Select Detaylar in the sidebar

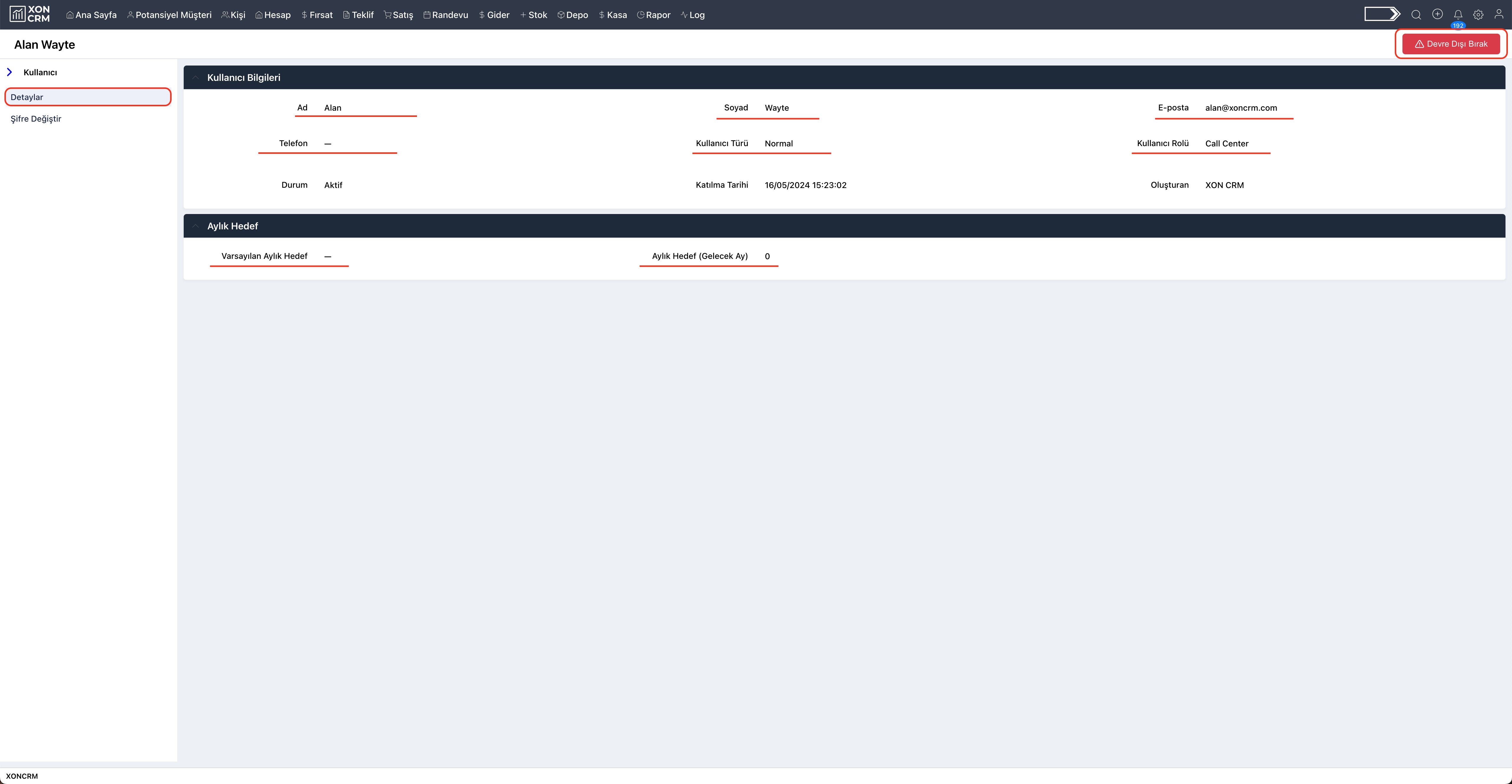coord(88,97)
